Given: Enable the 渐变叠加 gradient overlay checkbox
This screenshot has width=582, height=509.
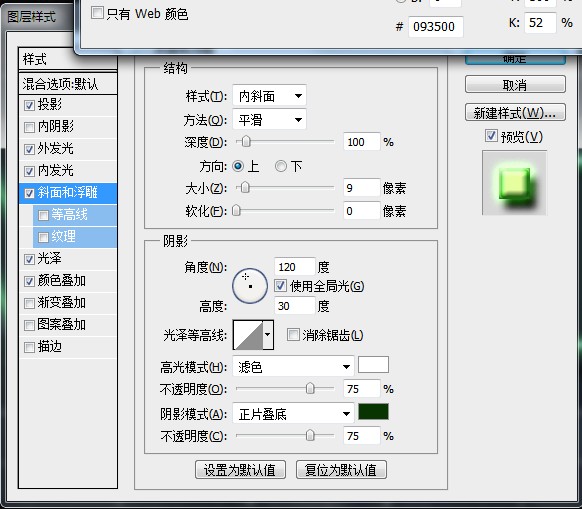Looking at the screenshot, I should 29,303.
